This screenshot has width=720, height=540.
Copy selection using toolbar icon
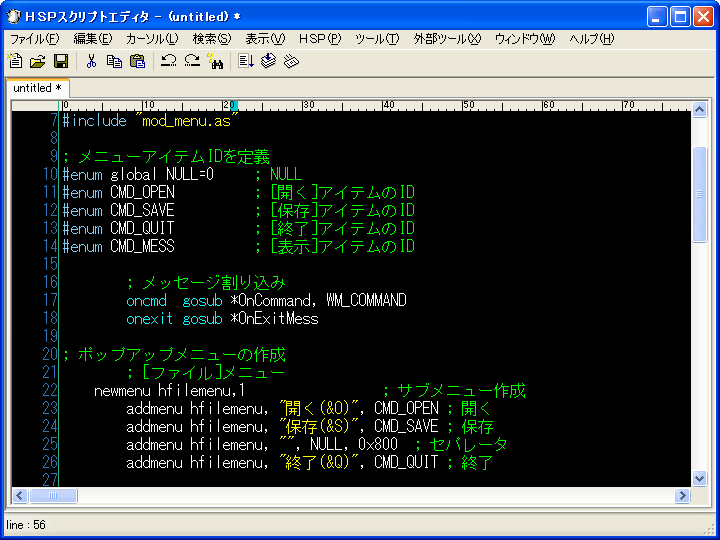click(114, 61)
